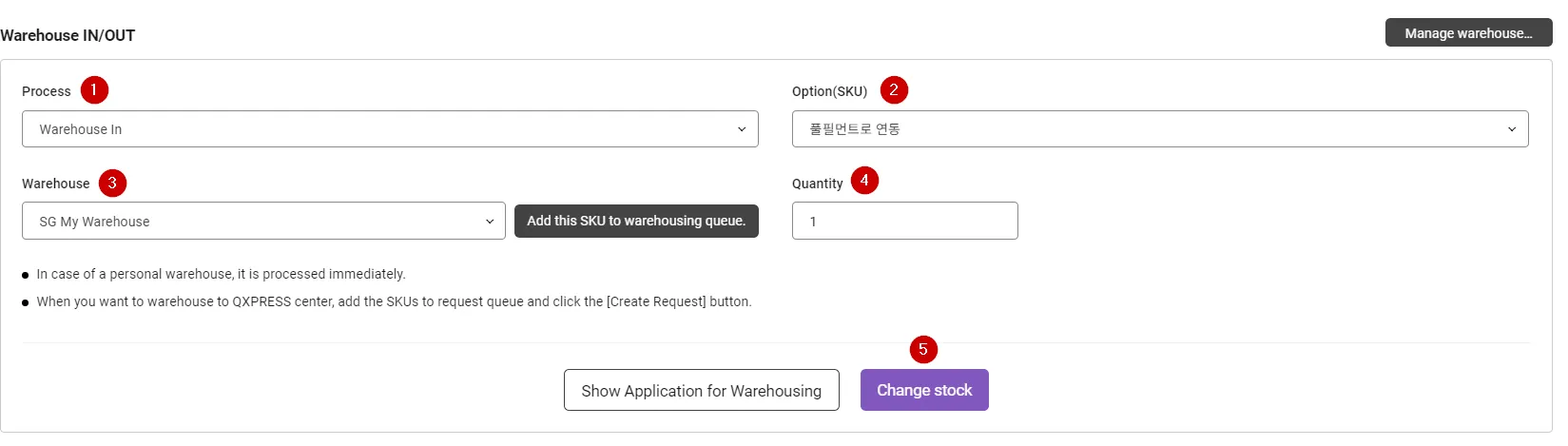Click the personal warehouse note text

point(221,274)
